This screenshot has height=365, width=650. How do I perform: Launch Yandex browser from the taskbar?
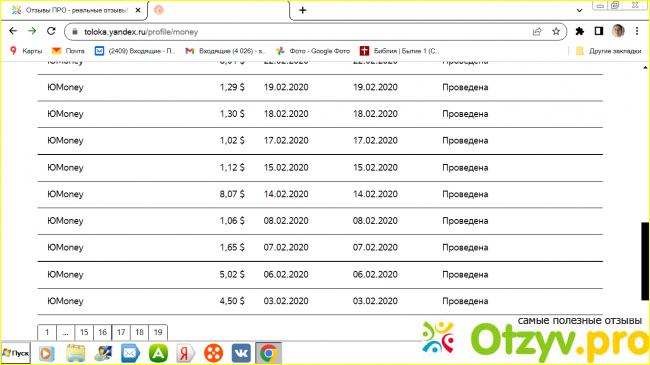click(185, 353)
